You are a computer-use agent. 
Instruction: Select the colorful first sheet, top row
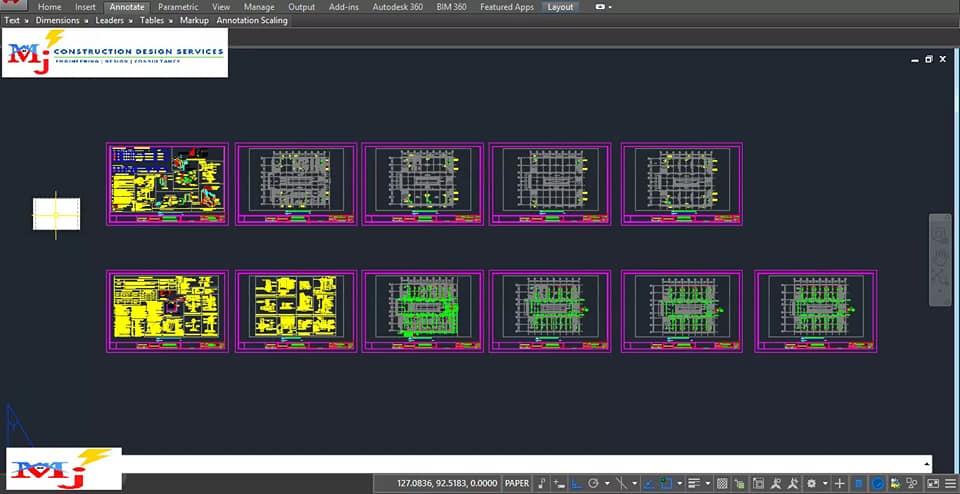point(167,184)
